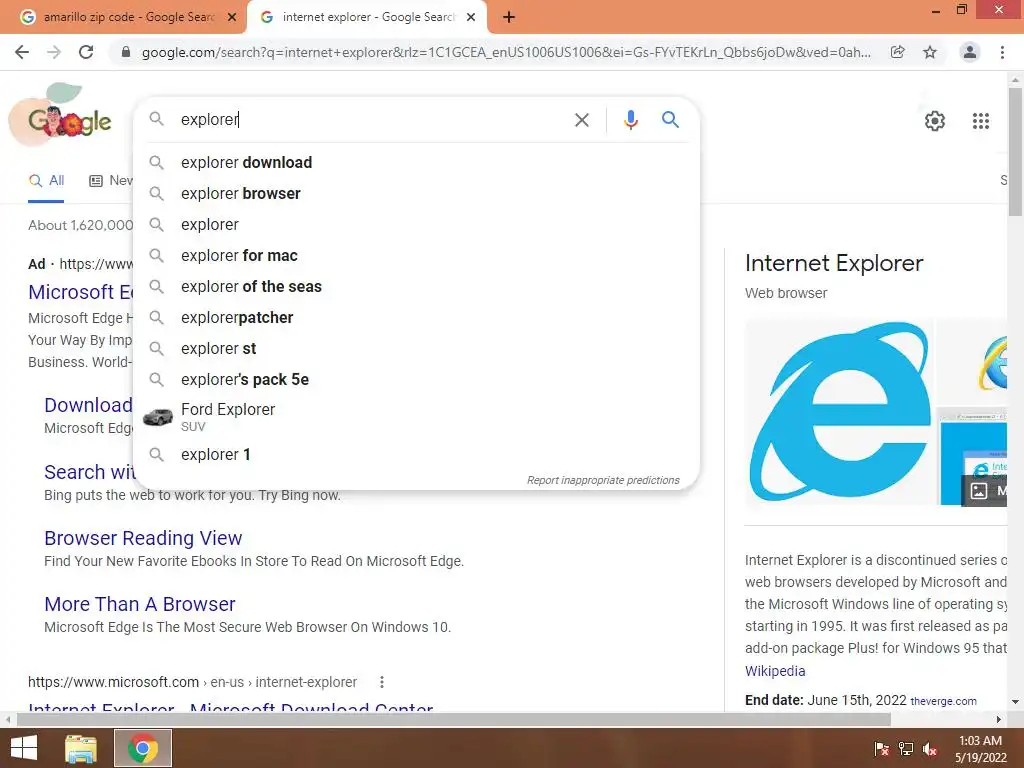
Task: Open File Explorer from the taskbar
Action: [x=81, y=748]
